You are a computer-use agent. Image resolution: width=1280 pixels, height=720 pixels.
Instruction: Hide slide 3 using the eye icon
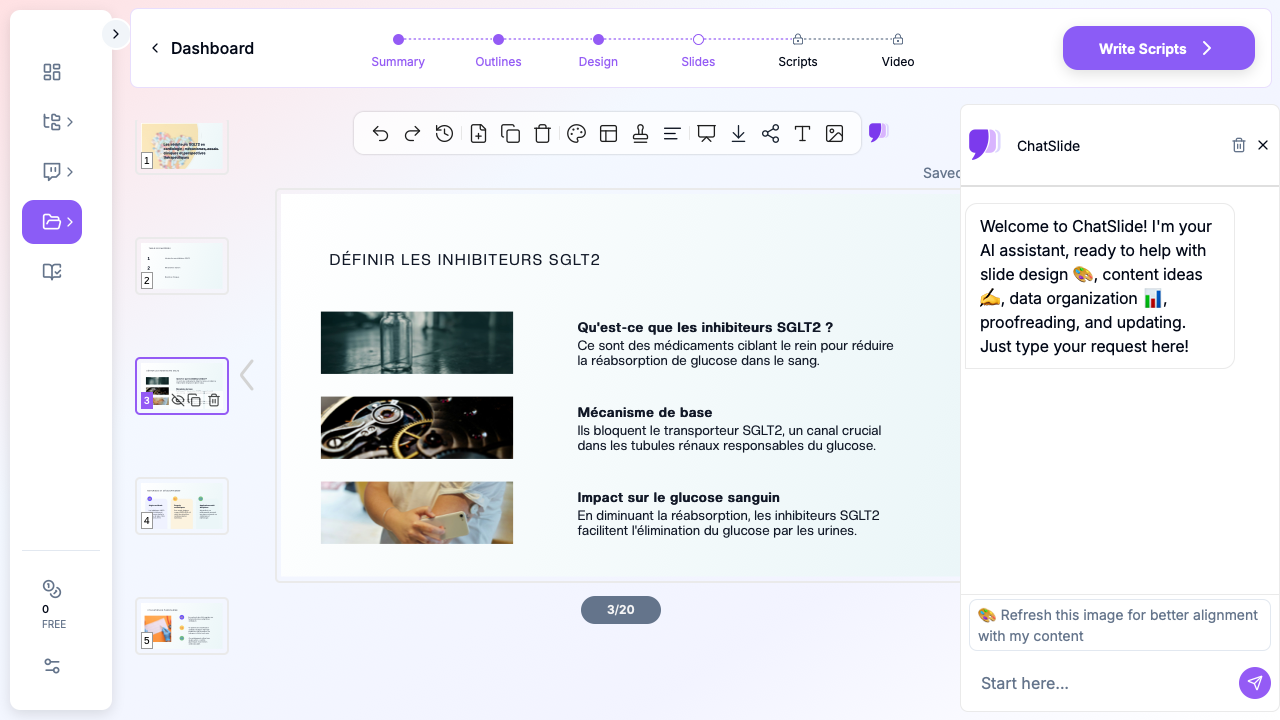178,400
